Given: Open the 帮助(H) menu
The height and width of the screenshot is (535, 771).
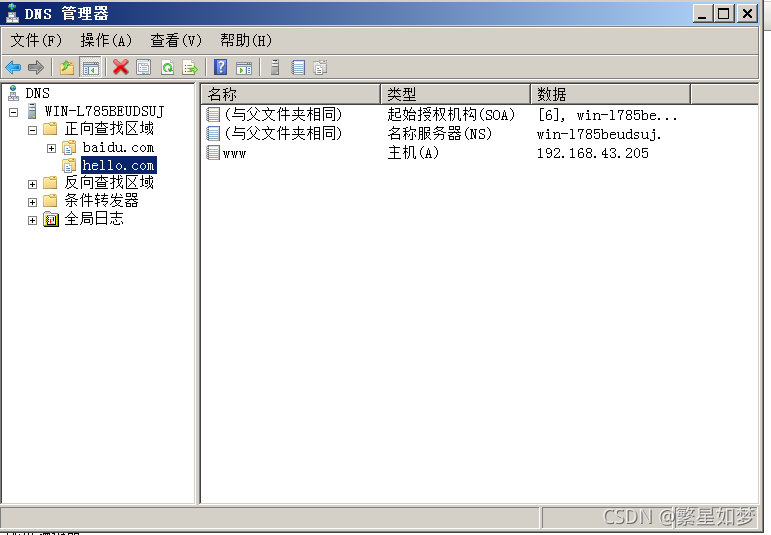Looking at the screenshot, I should 246,40.
